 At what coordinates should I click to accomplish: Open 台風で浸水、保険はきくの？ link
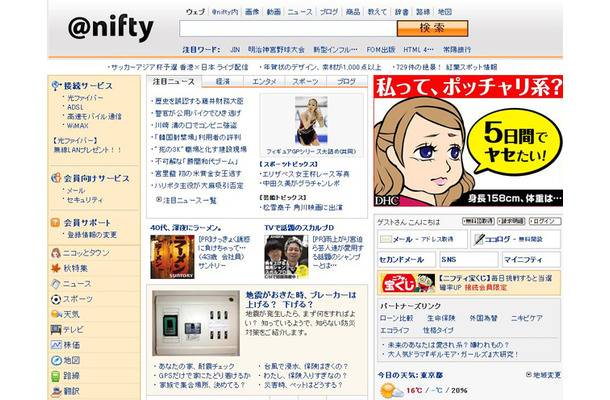(305, 366)
